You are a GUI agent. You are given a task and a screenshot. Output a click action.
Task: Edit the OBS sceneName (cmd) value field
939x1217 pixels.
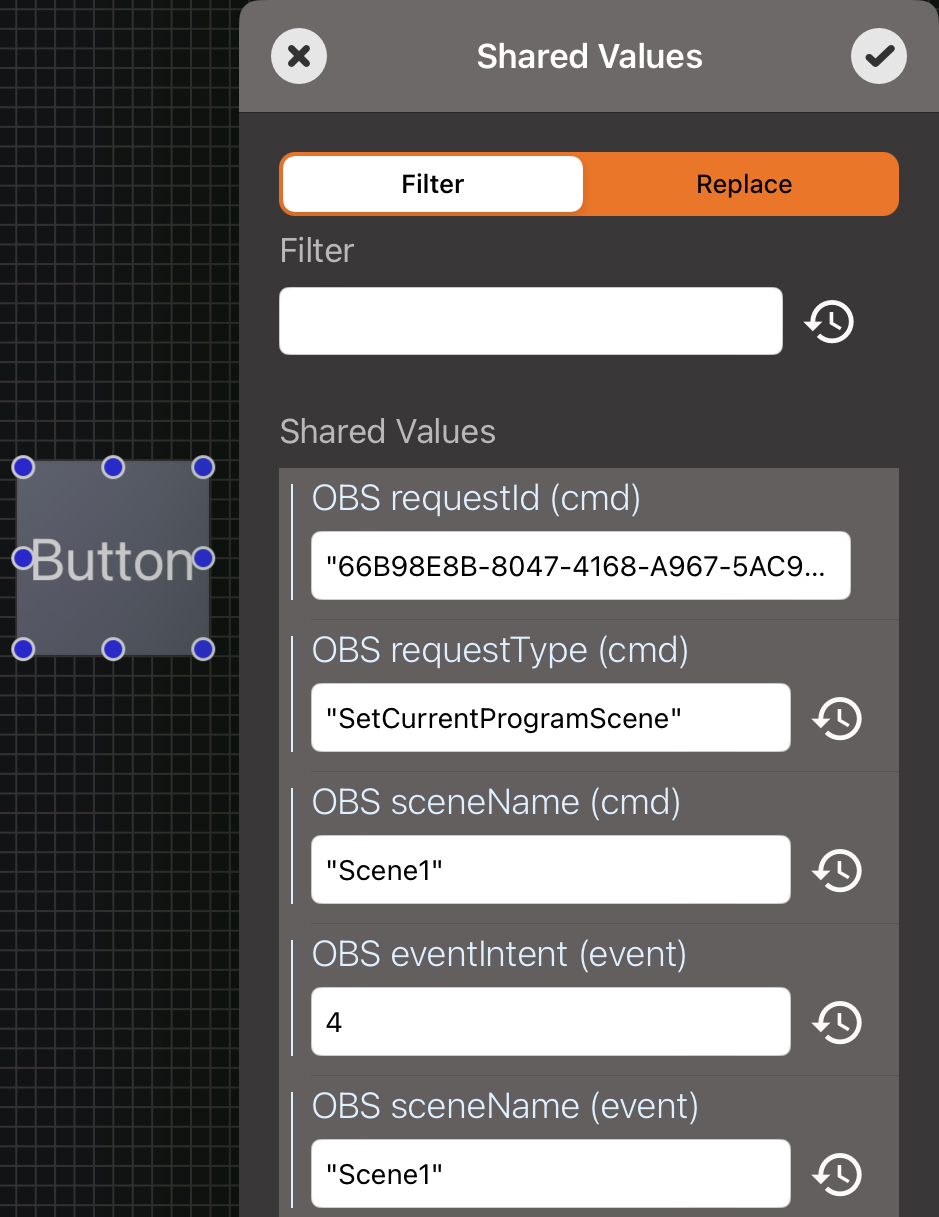point(551,870)
